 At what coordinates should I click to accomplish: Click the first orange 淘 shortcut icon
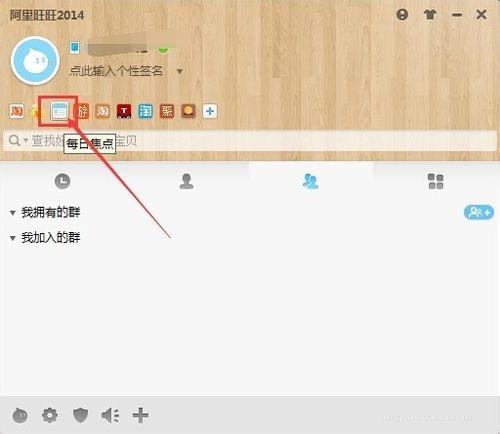[16, 111]
